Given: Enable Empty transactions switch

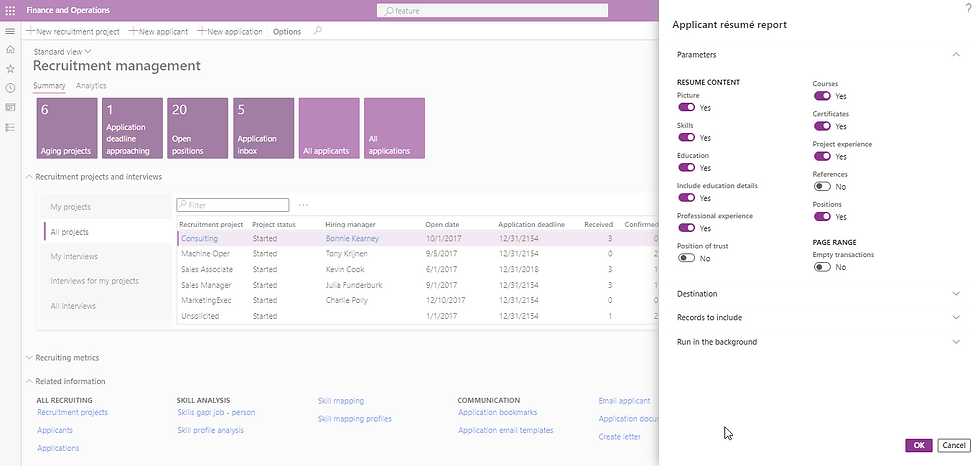Looking at the screenshot, I should tap(822, 267).
